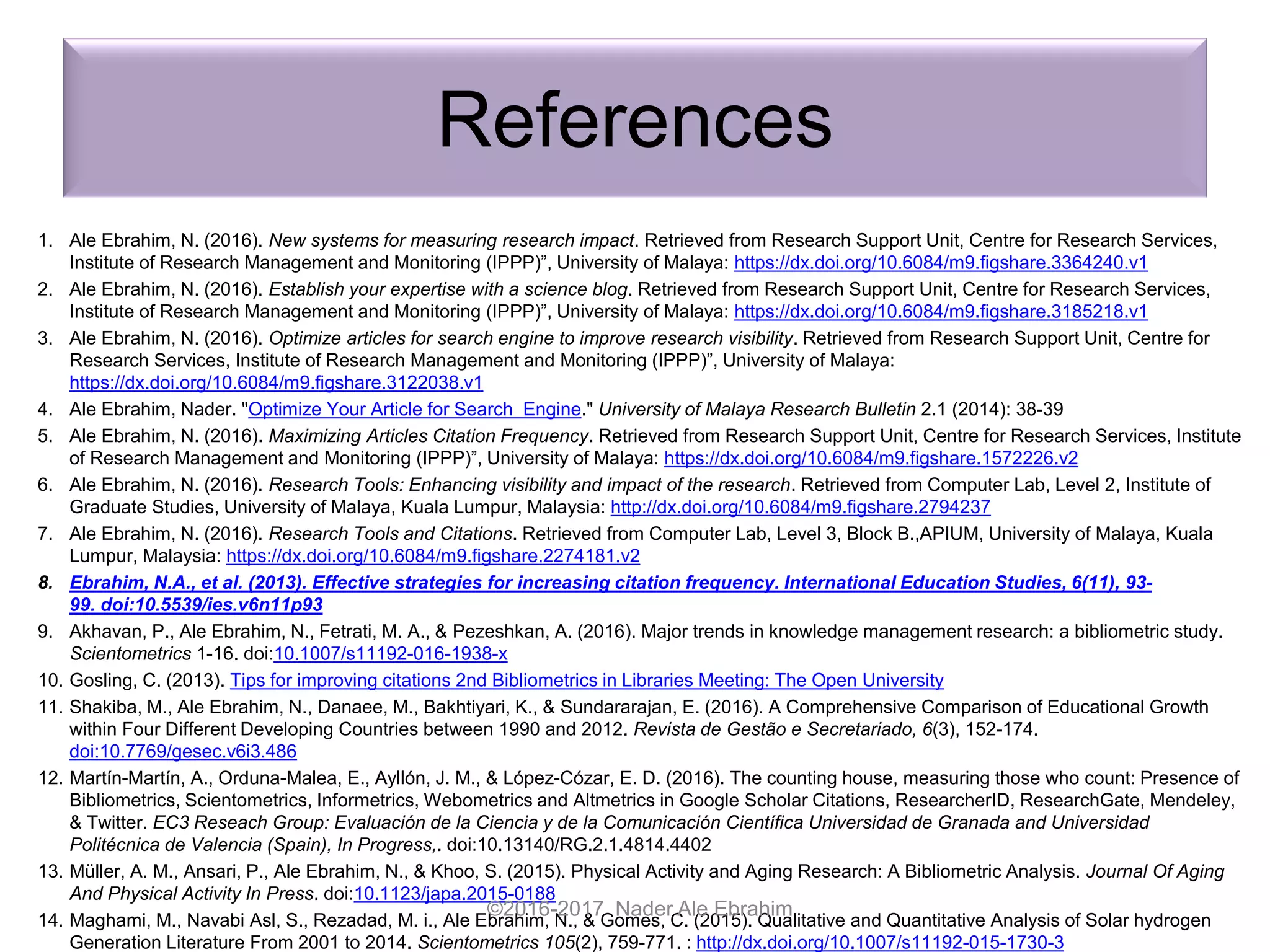Click 'Research Tools: Enhancing visibility' italic title
1270x952 pixels.
pyautogui.click(x=530, y=484)
